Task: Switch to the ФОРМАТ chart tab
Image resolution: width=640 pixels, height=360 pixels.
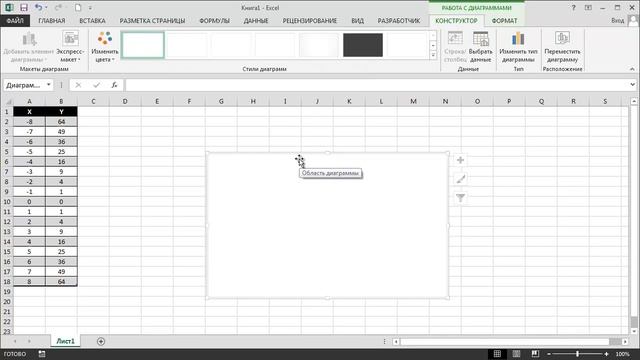Action: (x=504, y=21)
